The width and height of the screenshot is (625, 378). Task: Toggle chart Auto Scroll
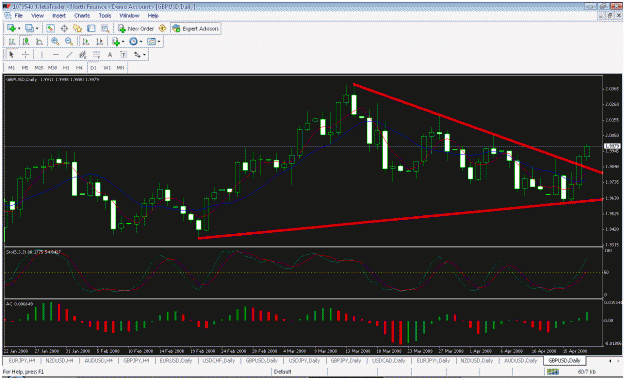tap(86, 41)
